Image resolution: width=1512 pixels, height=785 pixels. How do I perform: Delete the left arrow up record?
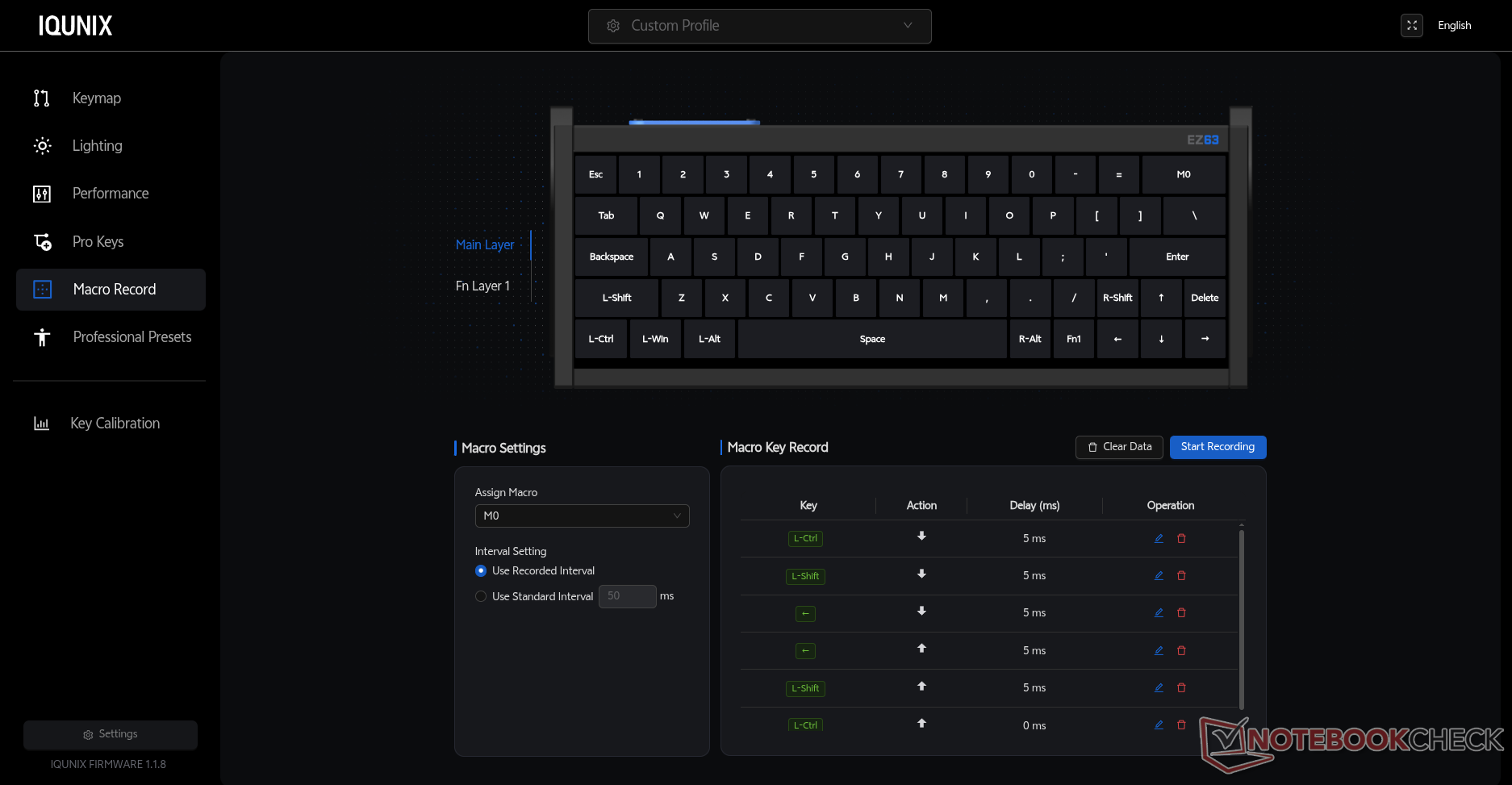tap(1181, 650)
